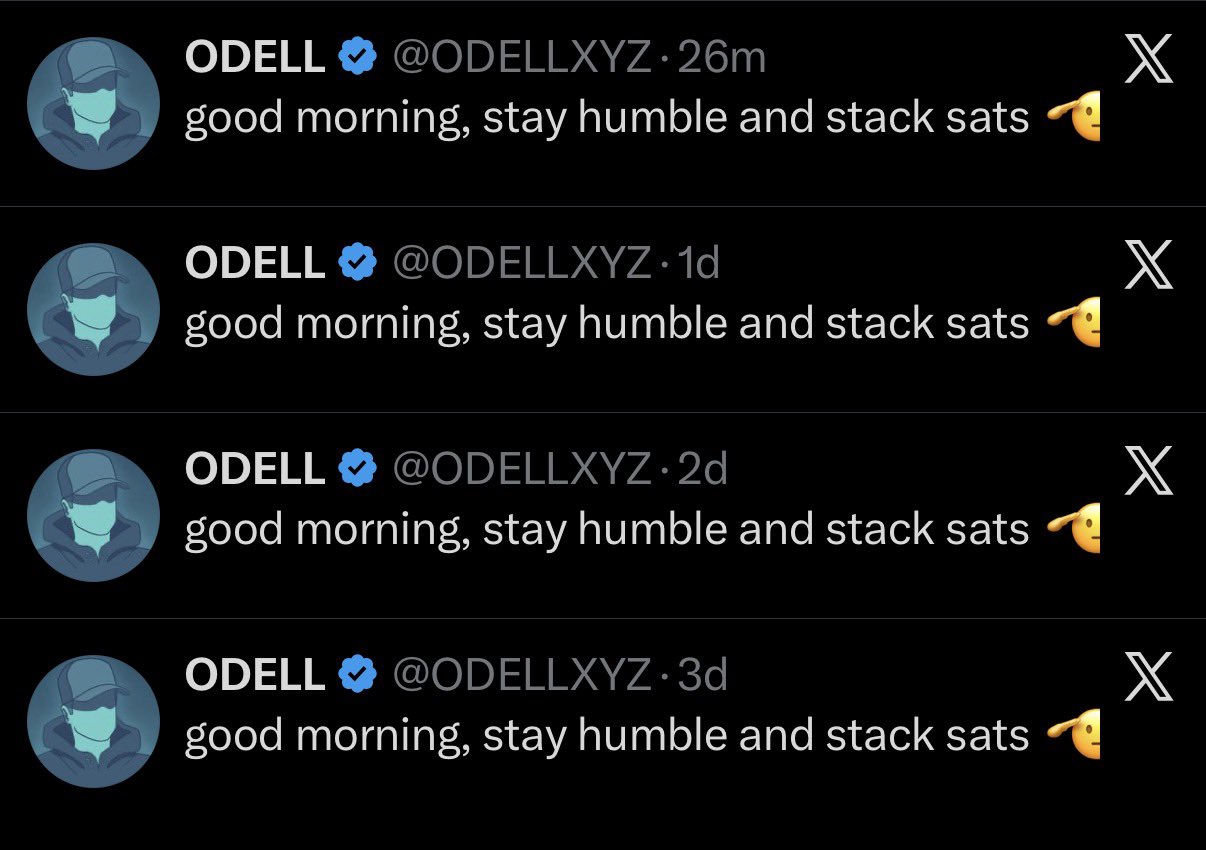Click the @ODELLXYZ handle on the 26m post

(522, 58)
